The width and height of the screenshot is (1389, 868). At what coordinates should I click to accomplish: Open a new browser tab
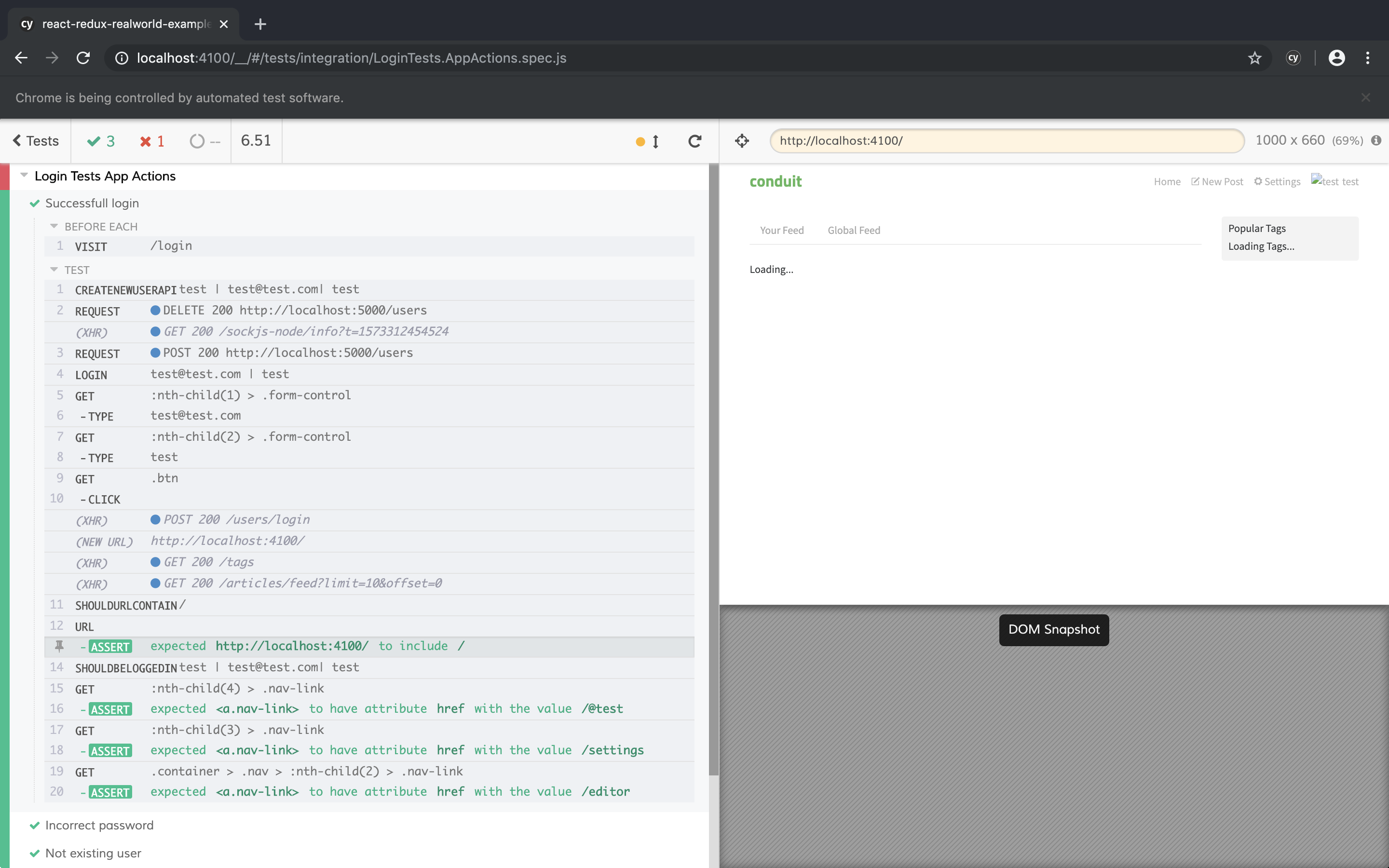pos(260,24)
